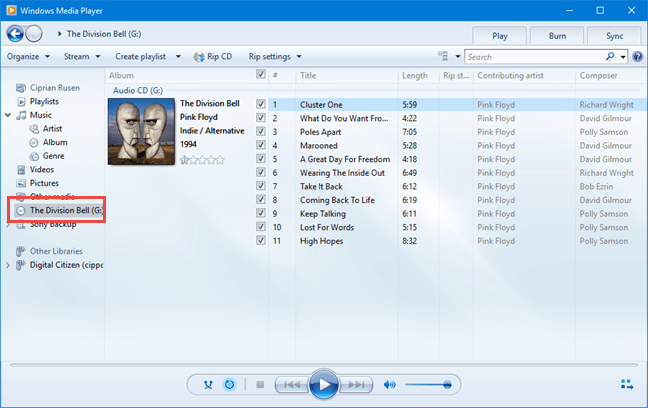Screen dimensions: 648x408
Task: Click The Division Bell album cover thumbnail
Action: 141,131
